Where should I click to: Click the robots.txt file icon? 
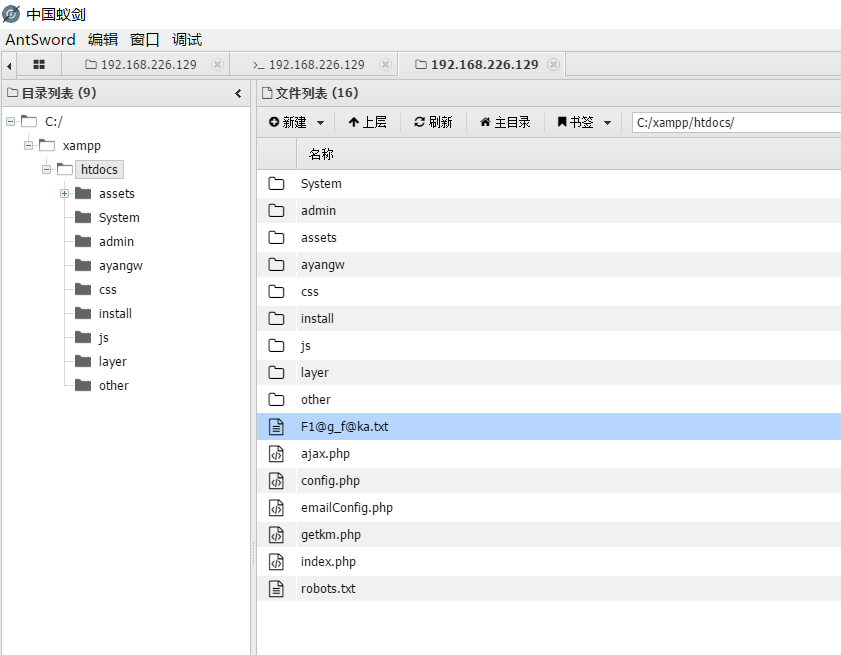pos(277,589)
